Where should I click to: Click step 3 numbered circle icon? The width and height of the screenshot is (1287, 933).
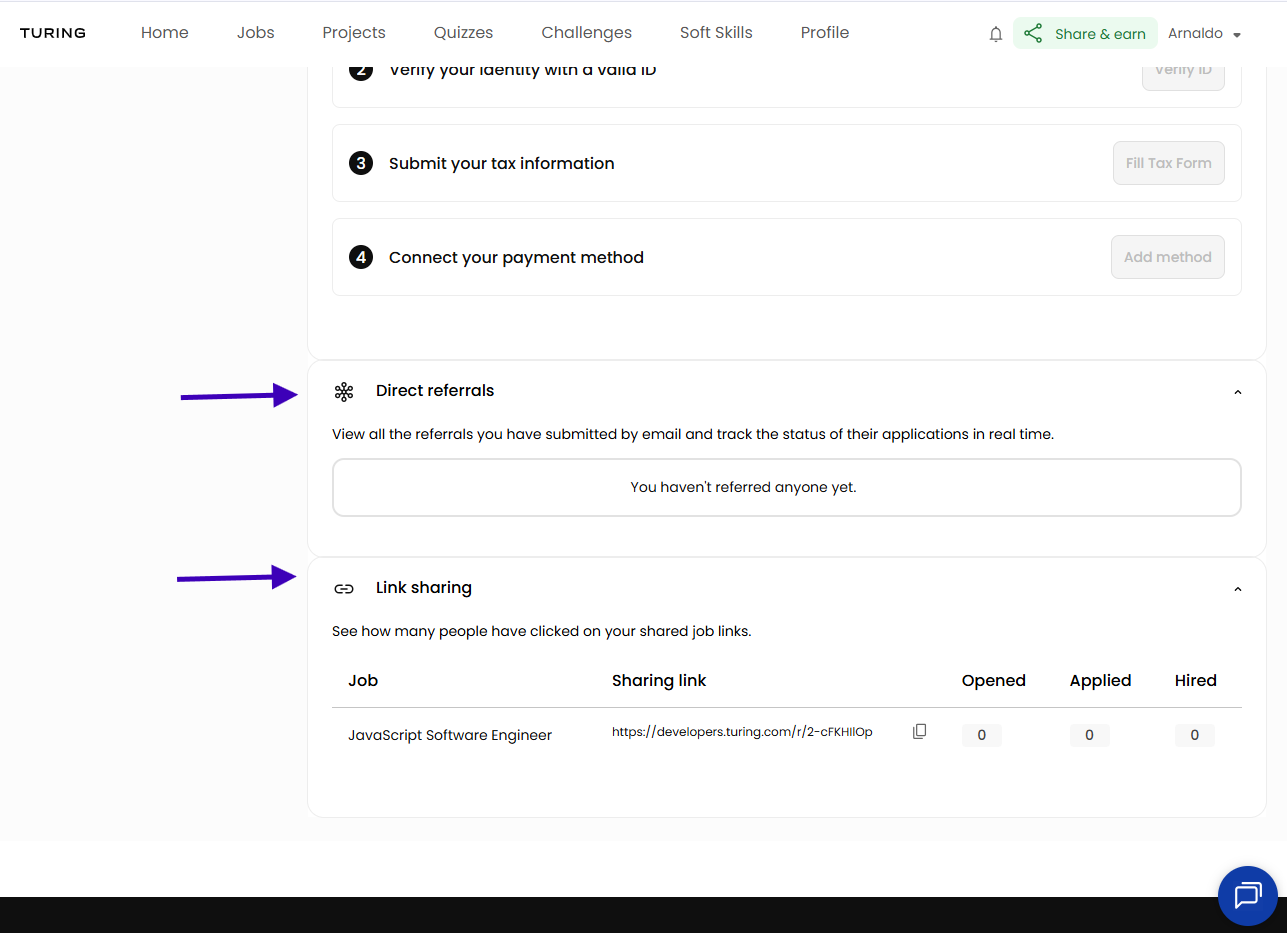(361, 163)
